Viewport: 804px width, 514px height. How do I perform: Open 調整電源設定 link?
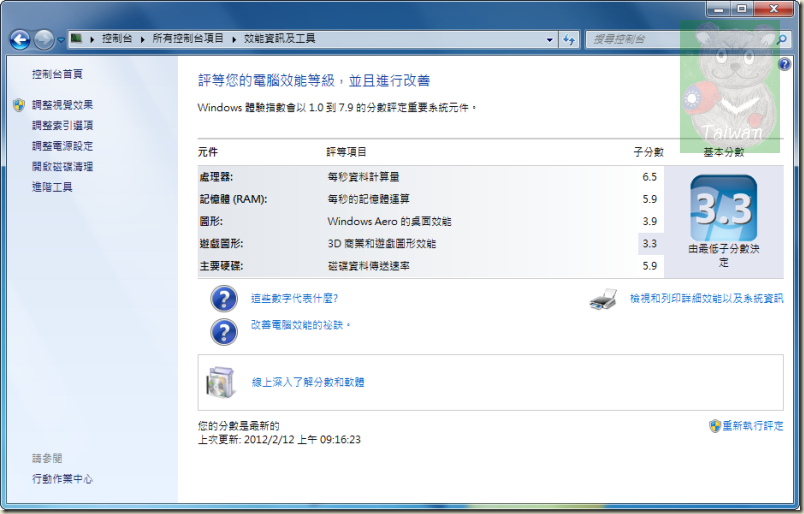(x=62, y=146)
